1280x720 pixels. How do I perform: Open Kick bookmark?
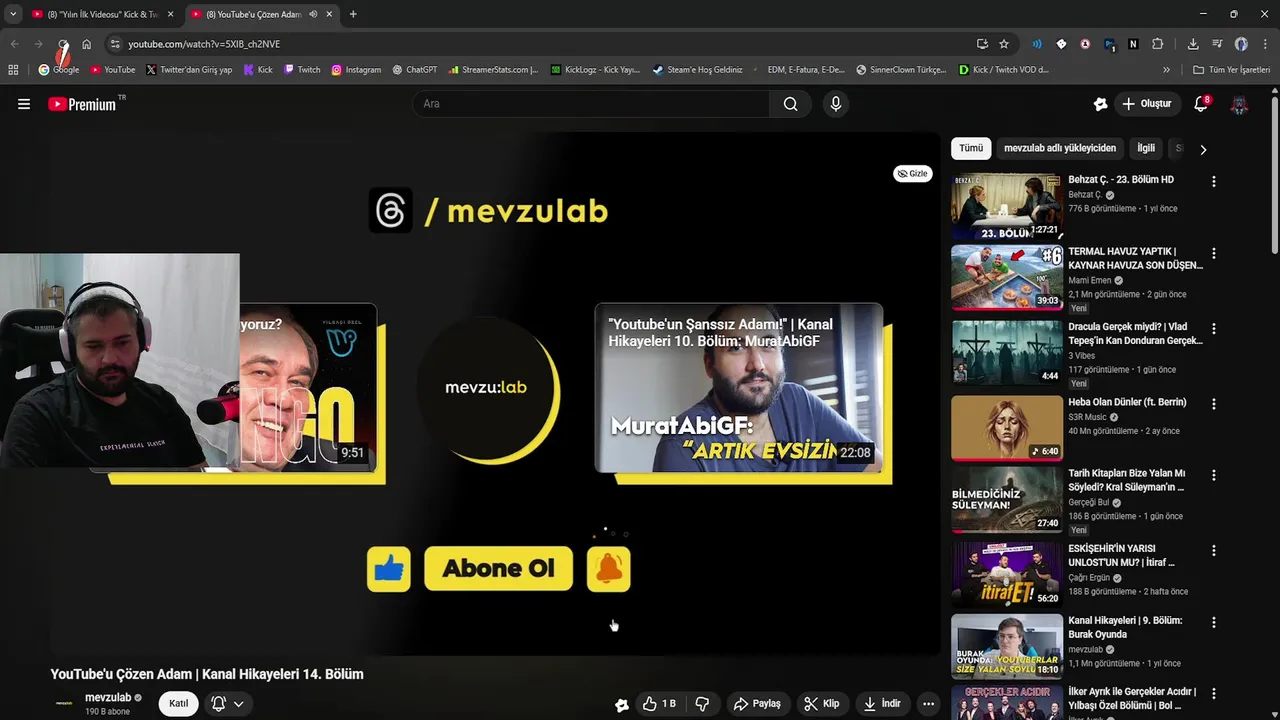[x=258, y=70]
